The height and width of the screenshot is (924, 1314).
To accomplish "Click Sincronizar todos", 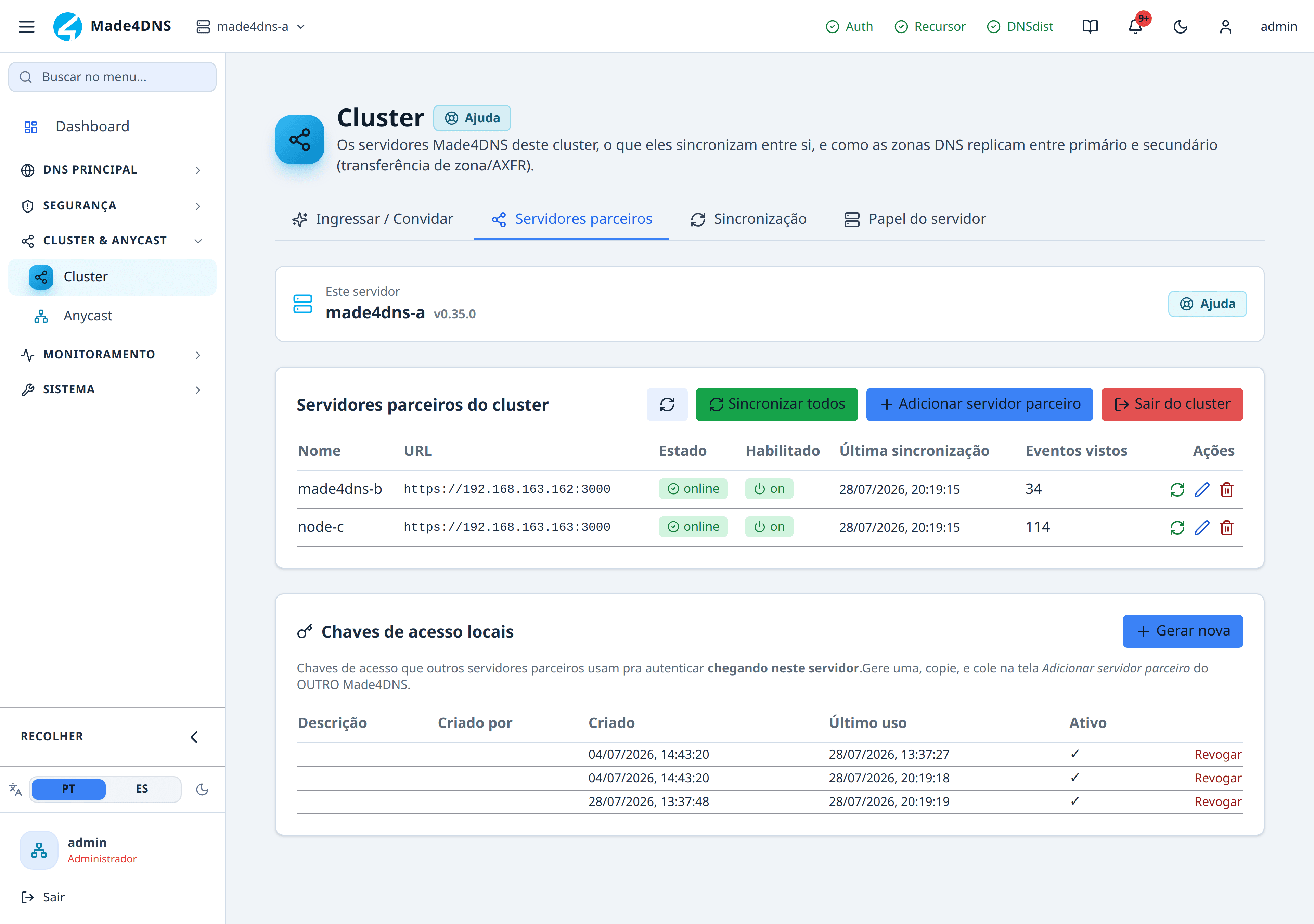I will (777, 405).
